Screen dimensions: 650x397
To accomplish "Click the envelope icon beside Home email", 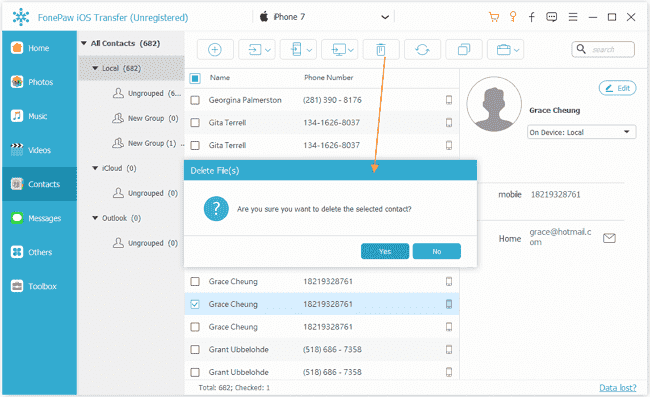I will point(609,238).
